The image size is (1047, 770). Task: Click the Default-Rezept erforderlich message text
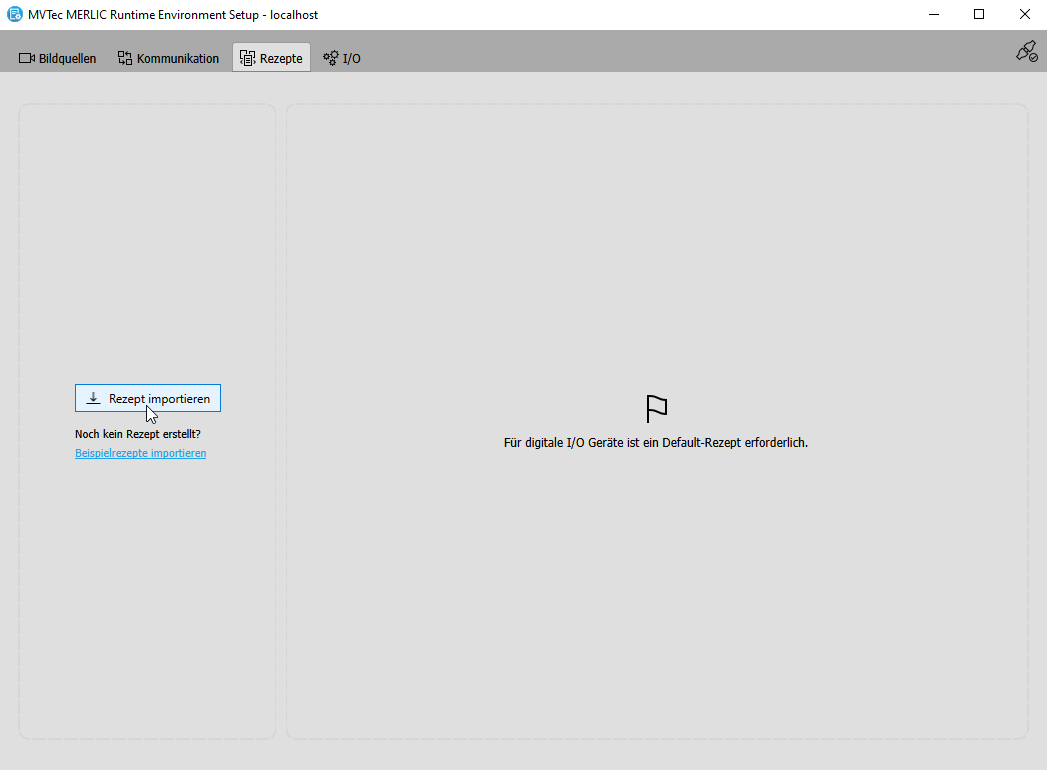tap(655, 443)
